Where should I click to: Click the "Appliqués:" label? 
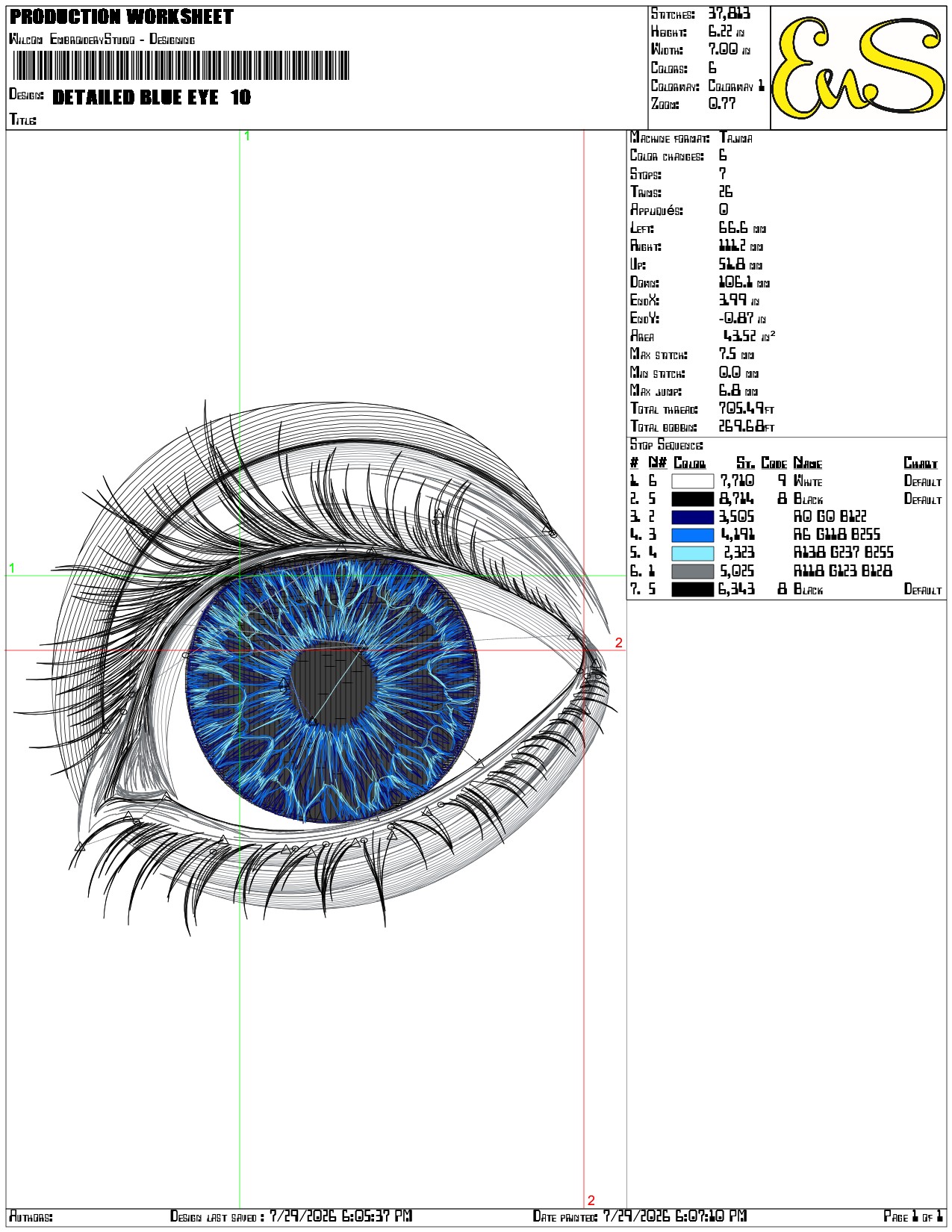coord(656,210)
